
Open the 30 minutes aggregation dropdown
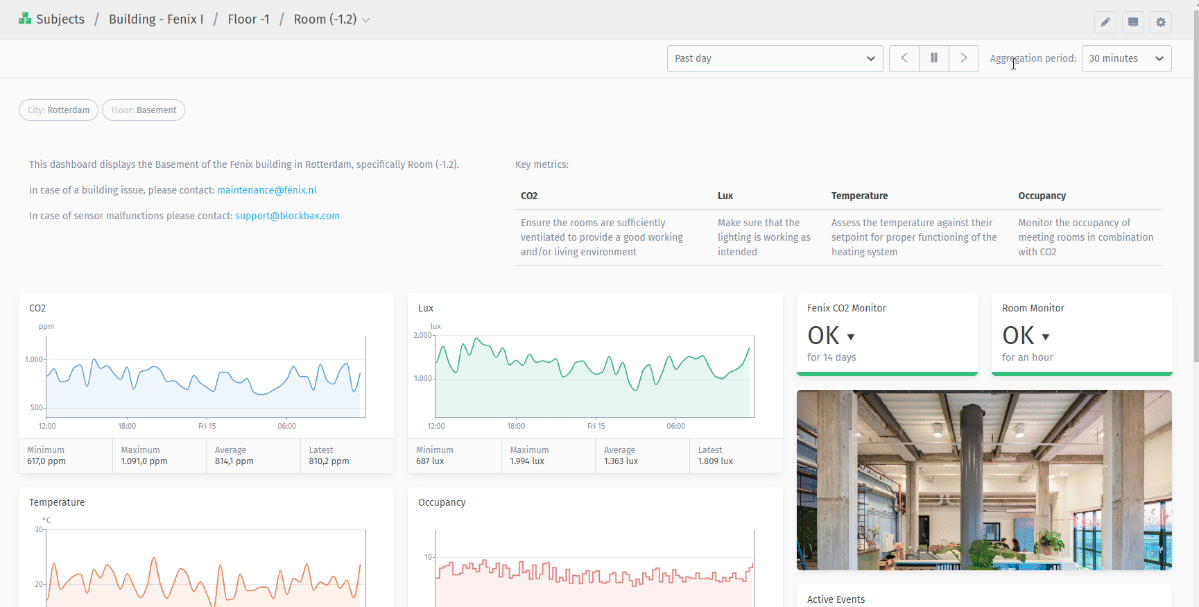coord(1126,58)
